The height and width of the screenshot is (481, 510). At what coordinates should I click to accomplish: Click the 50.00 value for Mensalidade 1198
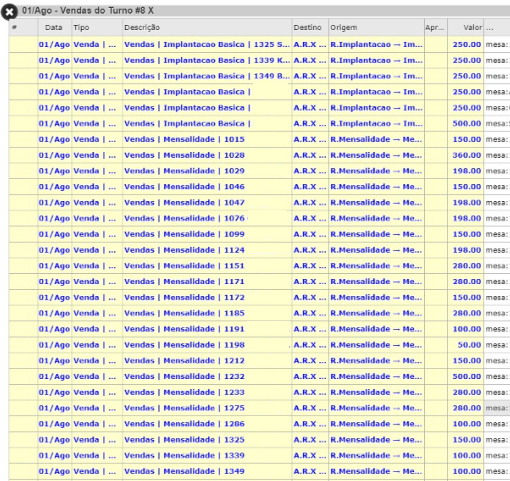pyautogui.click(x=469, y=345)
